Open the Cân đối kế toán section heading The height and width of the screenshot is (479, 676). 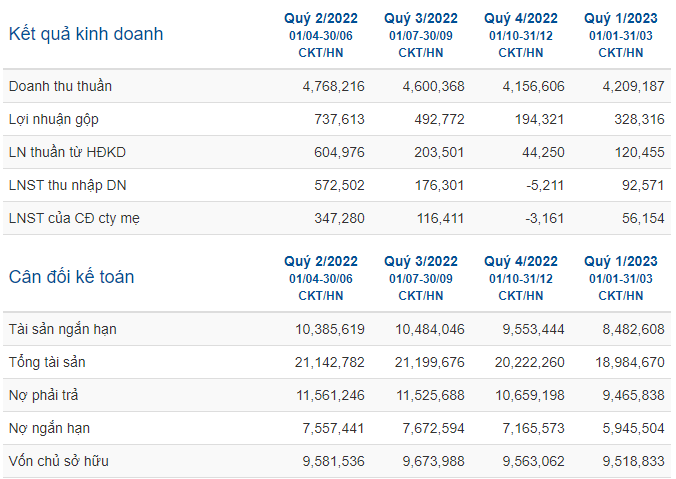point(72,277)
